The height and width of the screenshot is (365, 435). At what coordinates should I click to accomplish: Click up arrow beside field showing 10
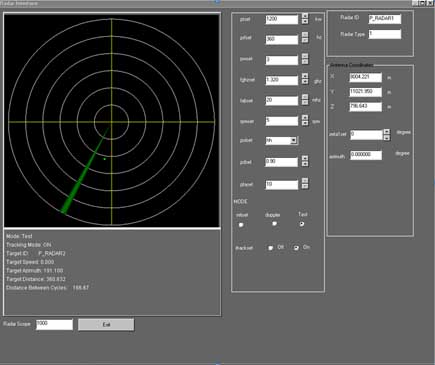coord(305,180)
